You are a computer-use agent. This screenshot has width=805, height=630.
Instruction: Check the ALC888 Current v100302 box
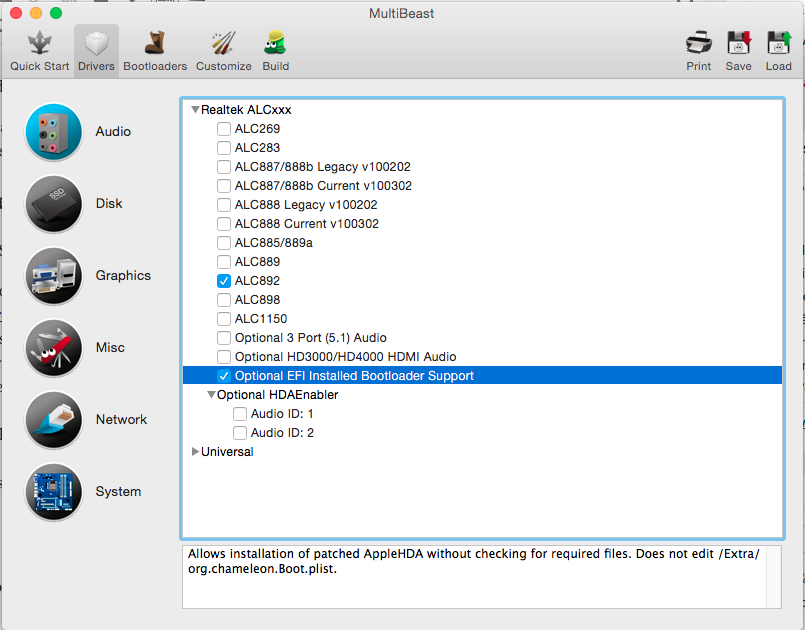pyautogui.click(x=224, y=224)
